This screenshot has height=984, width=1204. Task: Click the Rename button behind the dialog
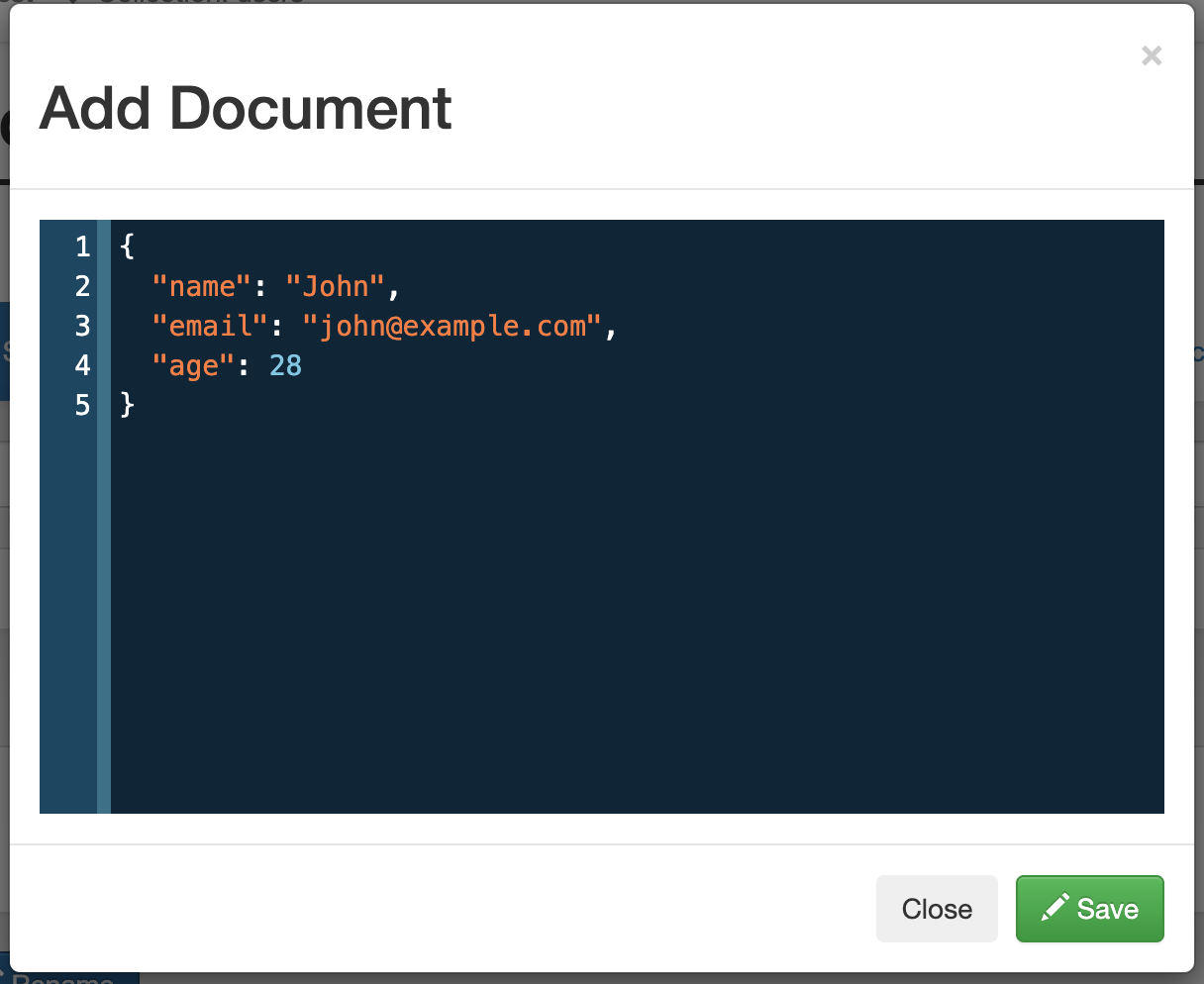[x=69, y=978]
